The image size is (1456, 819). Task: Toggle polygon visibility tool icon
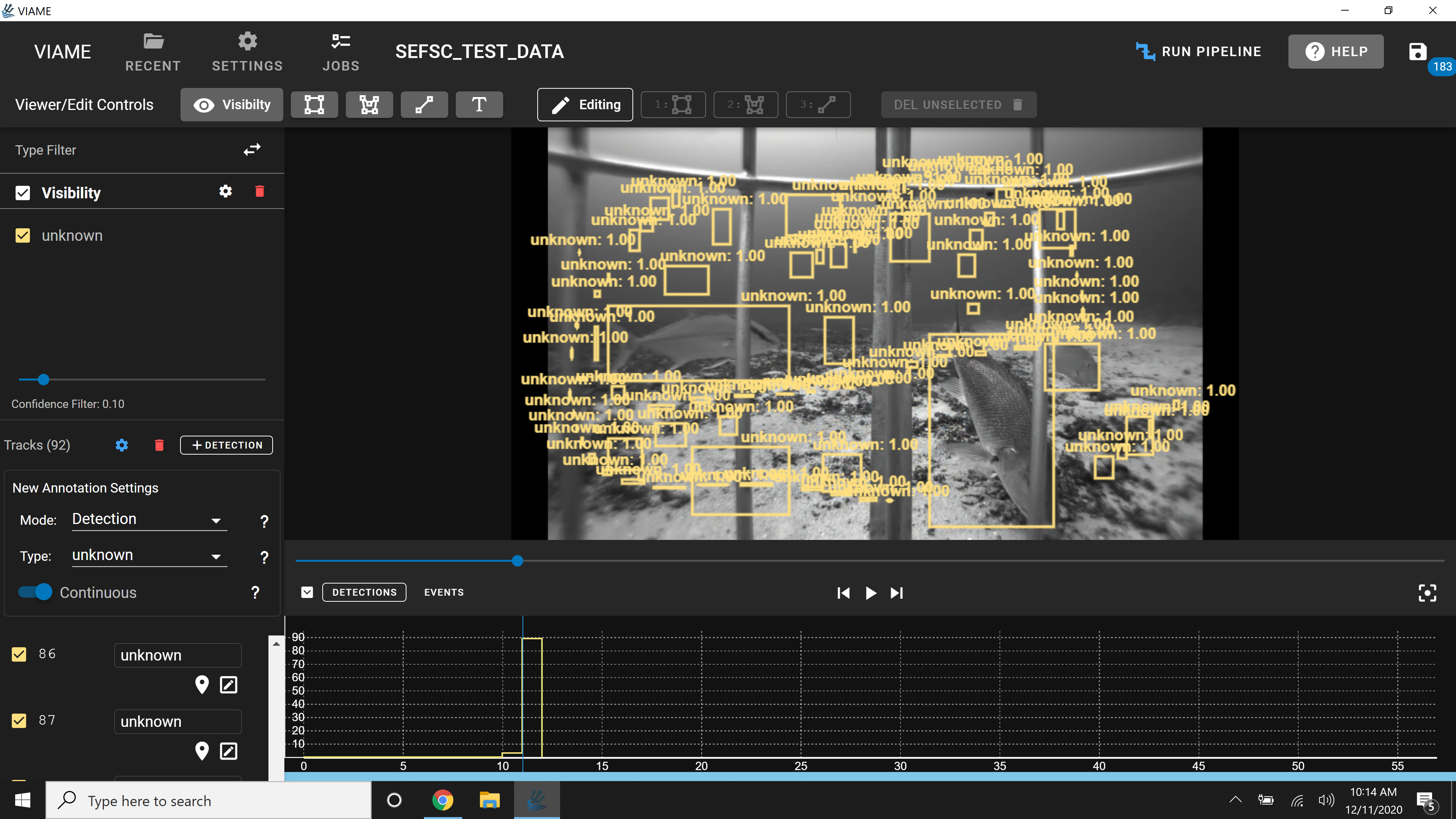[x=369, y=105]
